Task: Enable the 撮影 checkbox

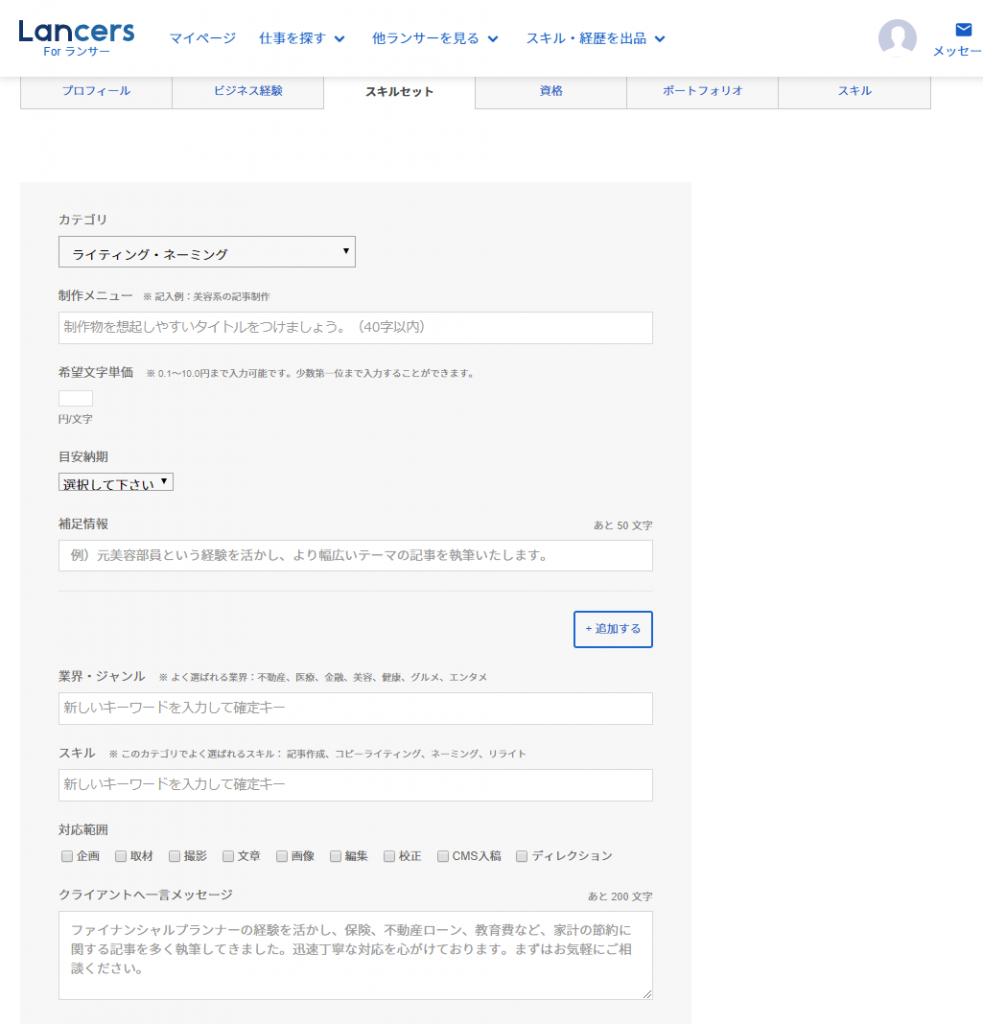Action: click(175, 856)
